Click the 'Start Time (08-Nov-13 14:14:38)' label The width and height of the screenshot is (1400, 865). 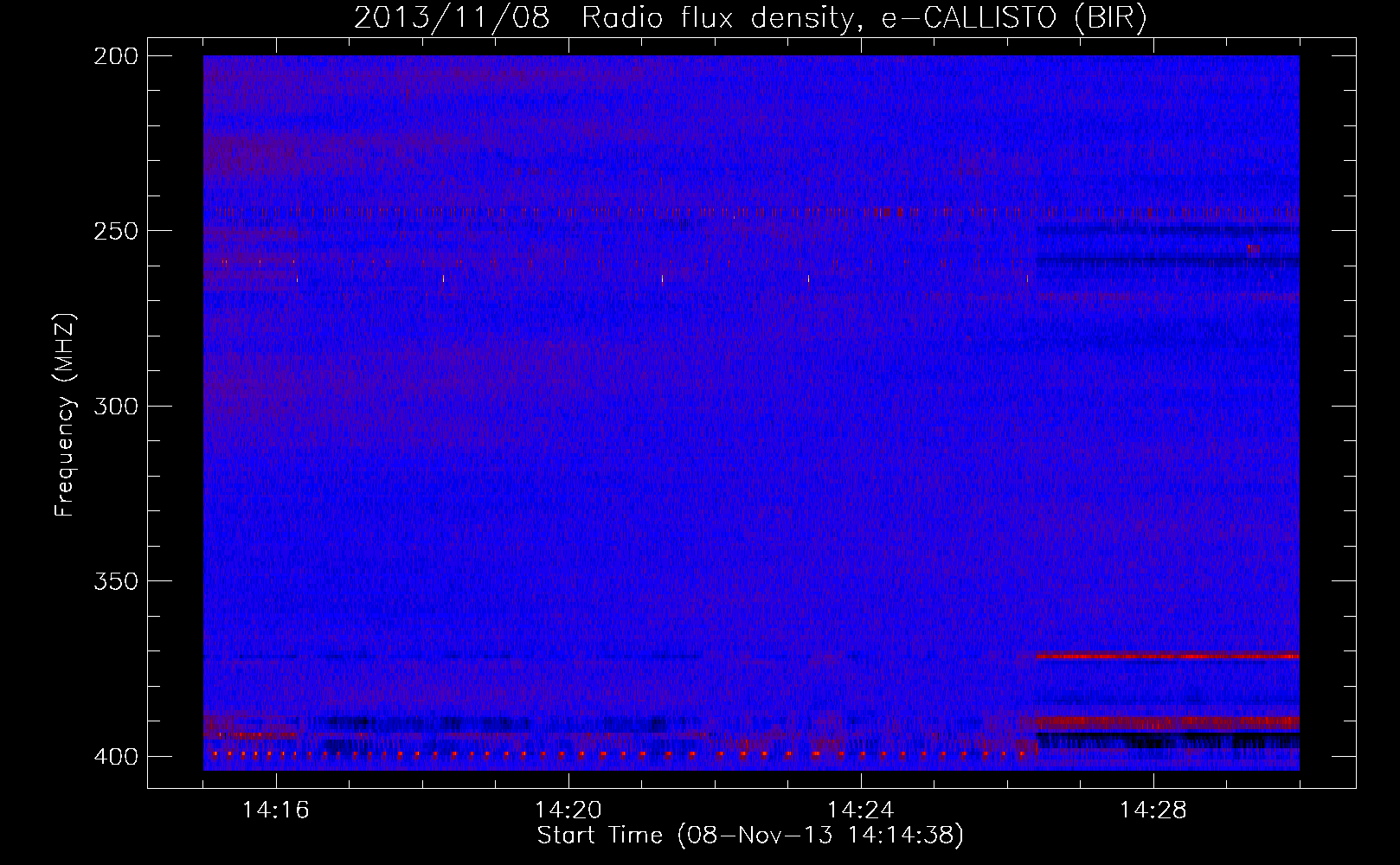750,836
